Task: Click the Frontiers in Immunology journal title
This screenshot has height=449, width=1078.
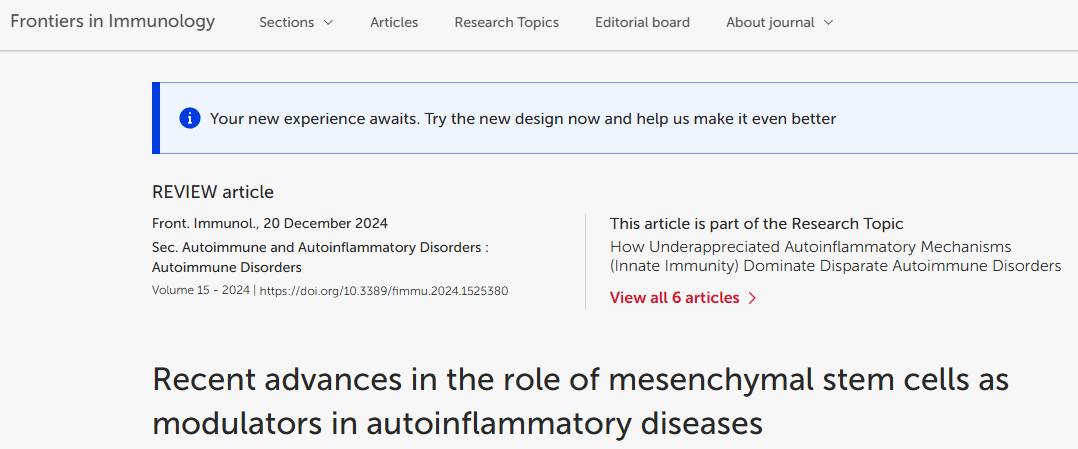Action: point(112,21)
